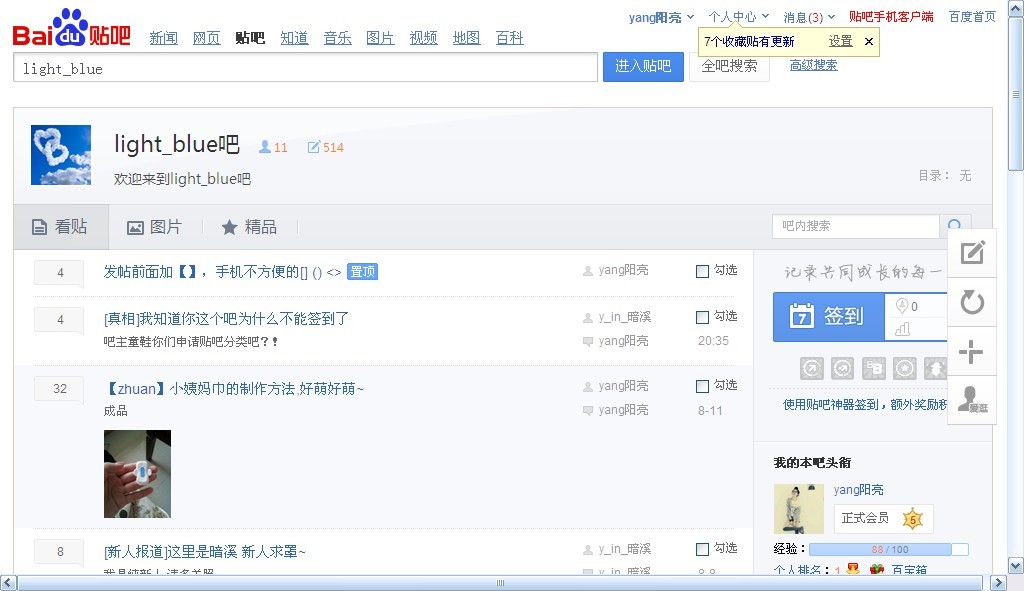Screen dimensions: 1024x591
Task: Check 勾选 for the zhuan 小姨妈巾 post
Action: coord(702,387)
